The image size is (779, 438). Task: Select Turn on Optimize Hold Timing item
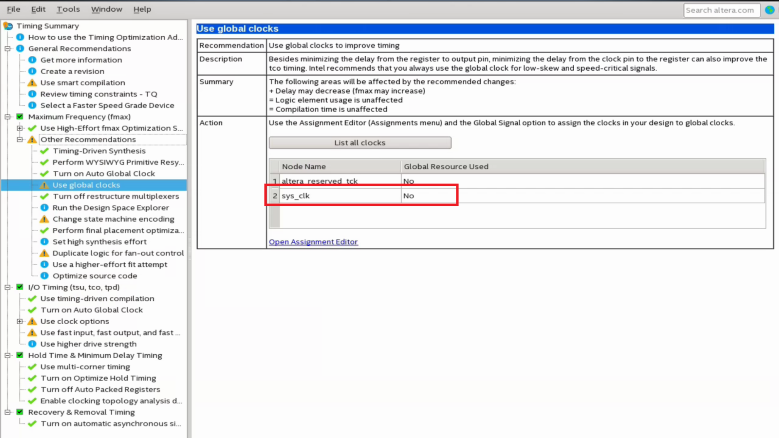pos(98,378)
